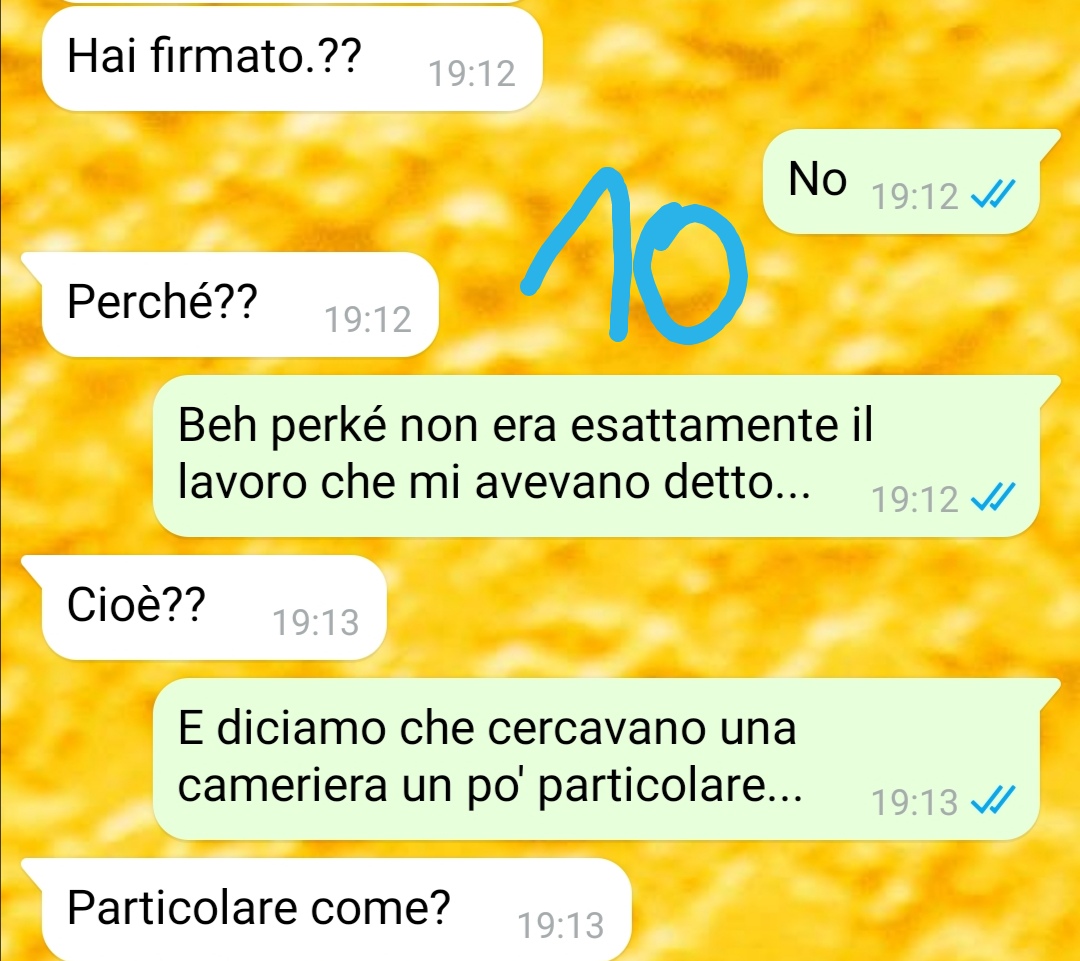
Task: Tap the 19:13 timestamp beside "Particolare come?"
Action: [x=561, y=926]
